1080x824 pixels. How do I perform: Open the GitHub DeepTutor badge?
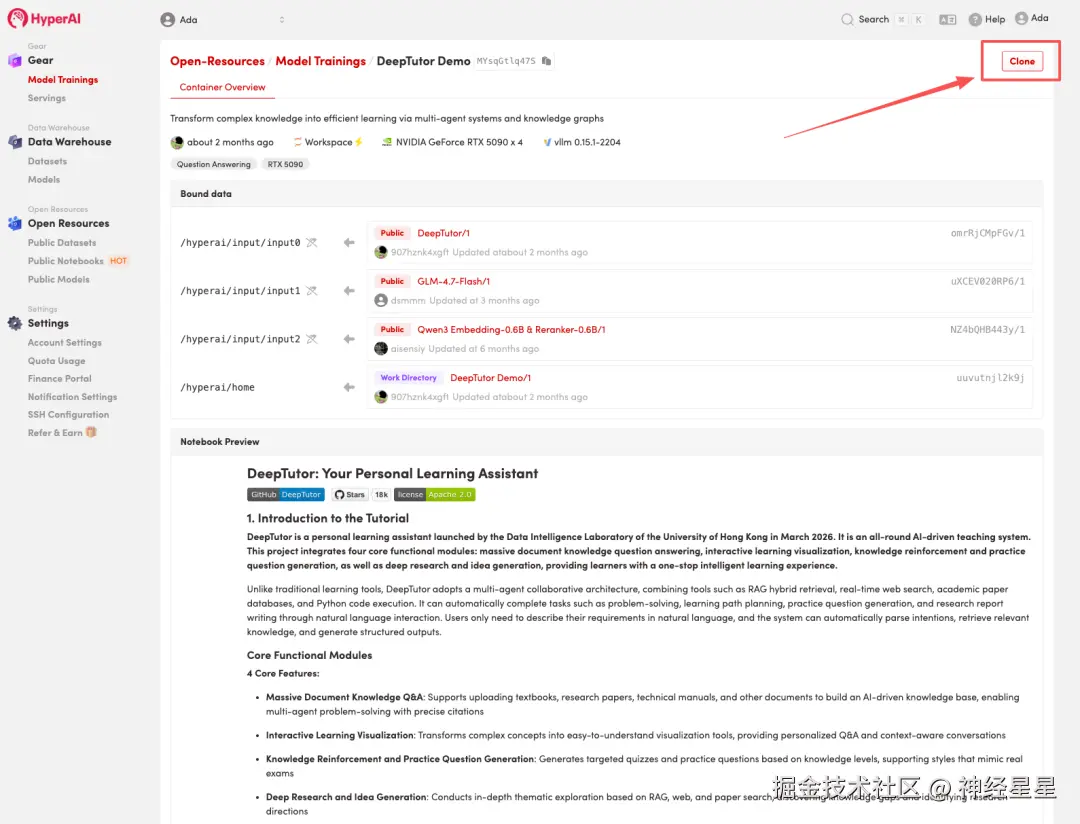click(x=285, y=495)
